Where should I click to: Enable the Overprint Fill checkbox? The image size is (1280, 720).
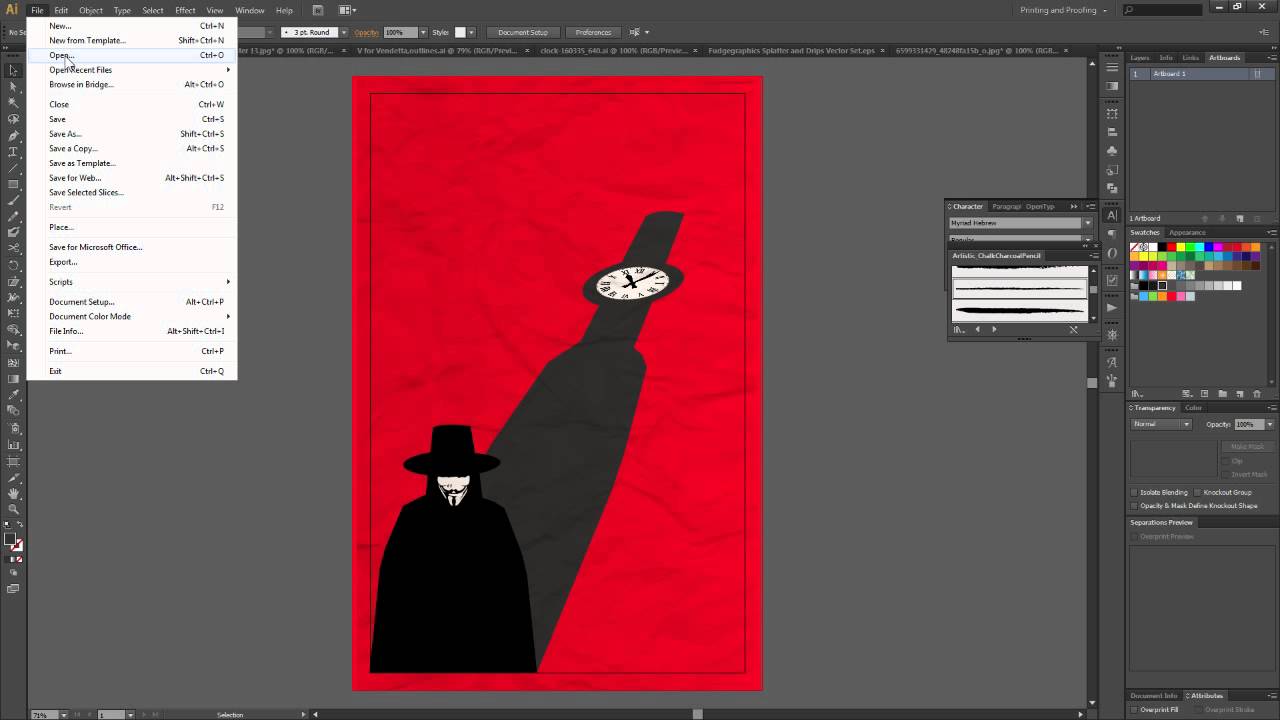(1134, 709)
